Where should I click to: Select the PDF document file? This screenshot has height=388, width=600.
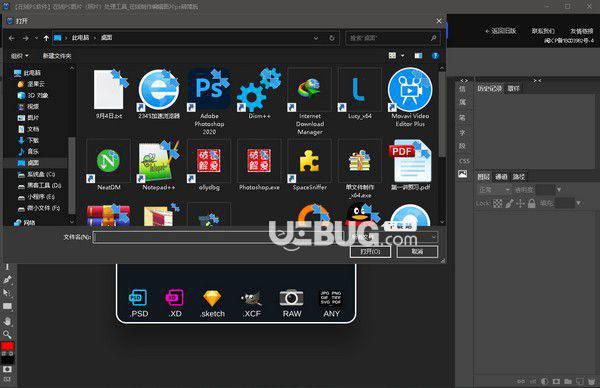[410, 165]
